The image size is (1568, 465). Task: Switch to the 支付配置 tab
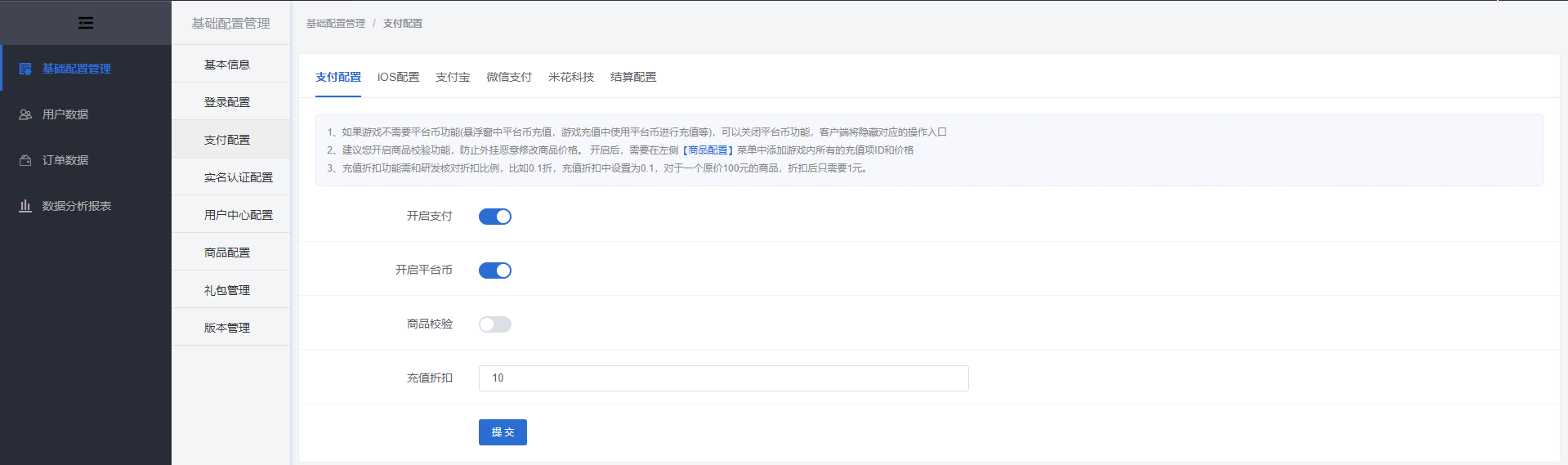click(x=338, y=77)
